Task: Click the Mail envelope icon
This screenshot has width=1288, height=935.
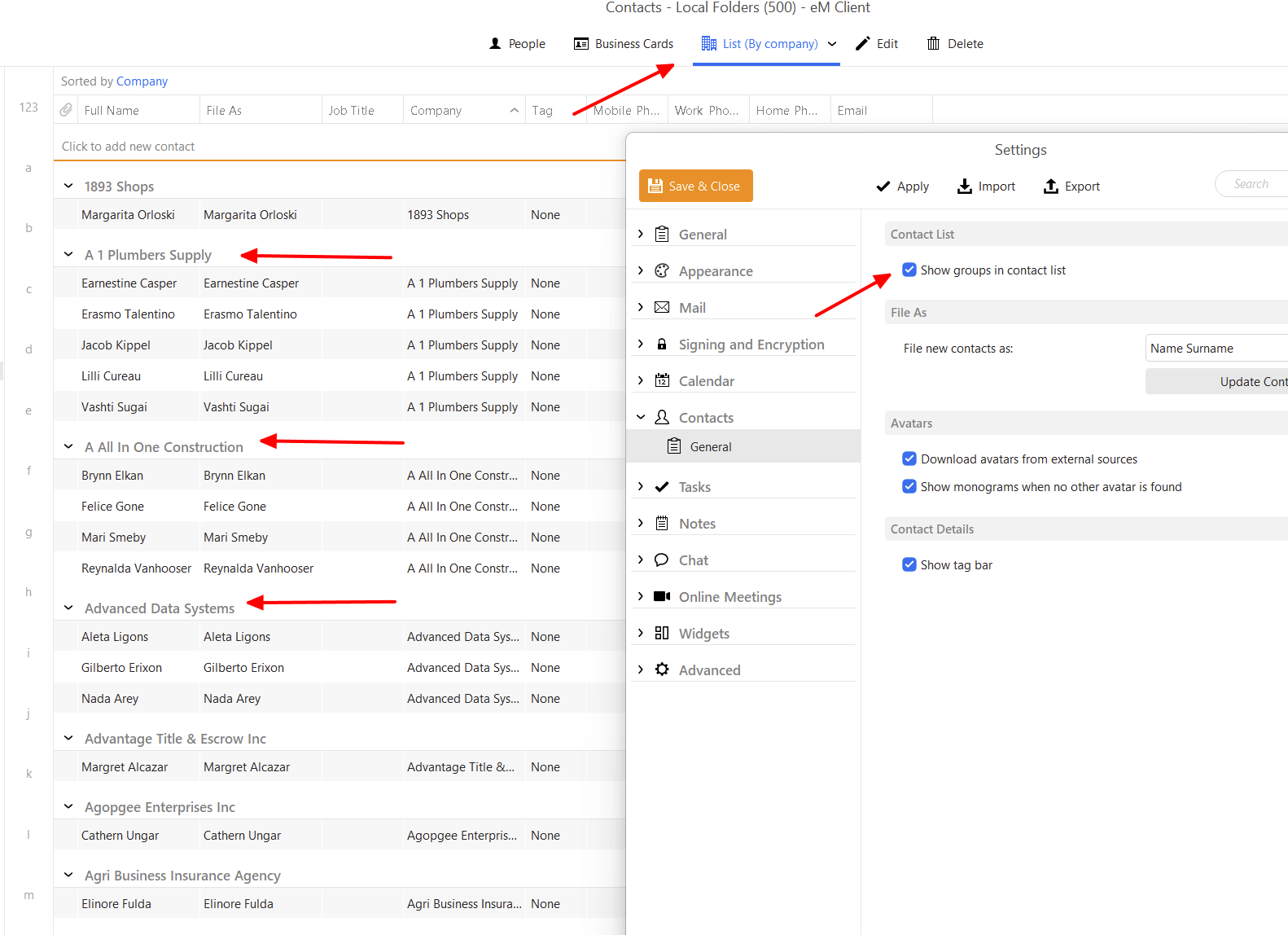Action: click(662, 307)
